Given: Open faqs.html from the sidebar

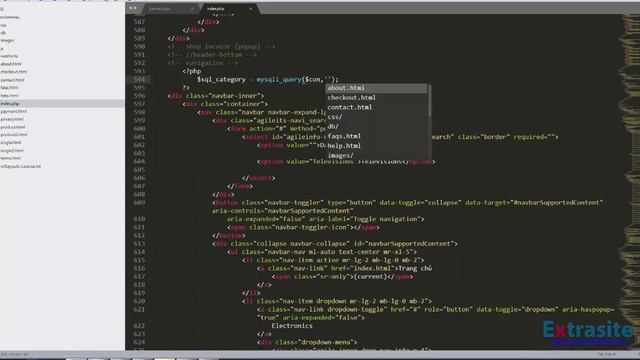Looking at the screenshot, I should coord(9,88).
